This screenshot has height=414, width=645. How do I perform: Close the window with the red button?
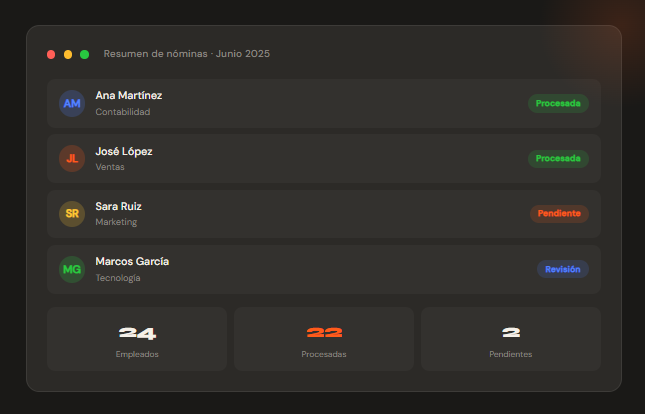51,54
